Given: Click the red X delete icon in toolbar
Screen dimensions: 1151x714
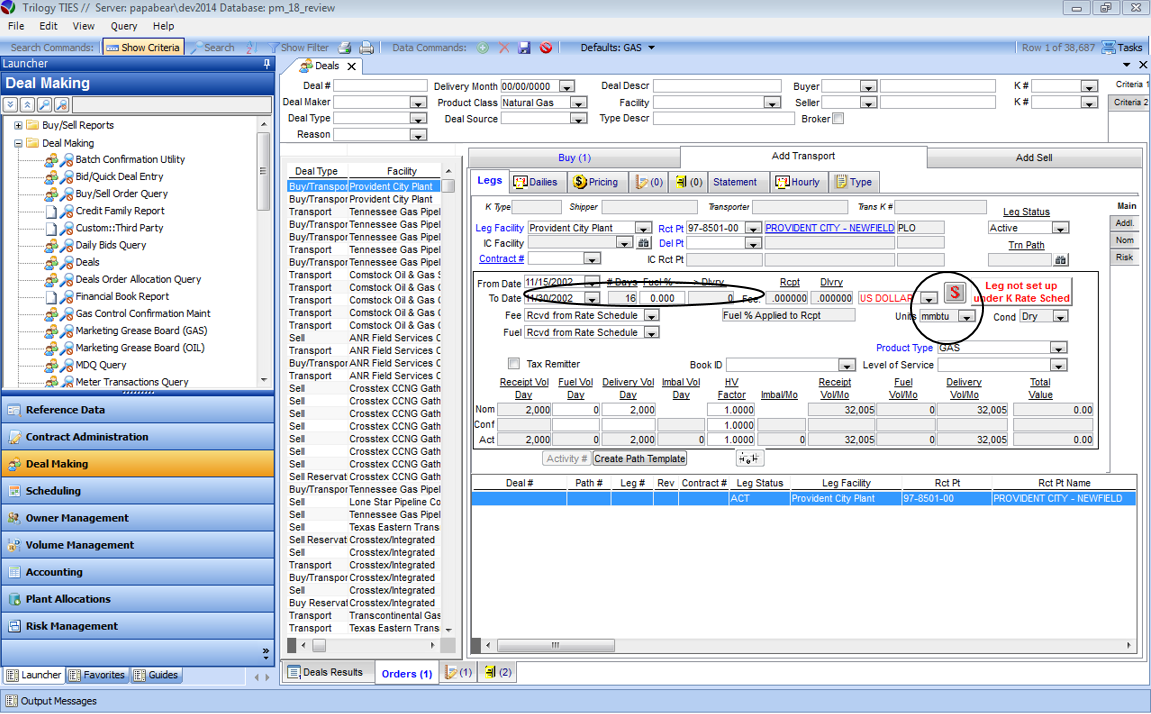Looking at the screenshot, I should 504,47.
